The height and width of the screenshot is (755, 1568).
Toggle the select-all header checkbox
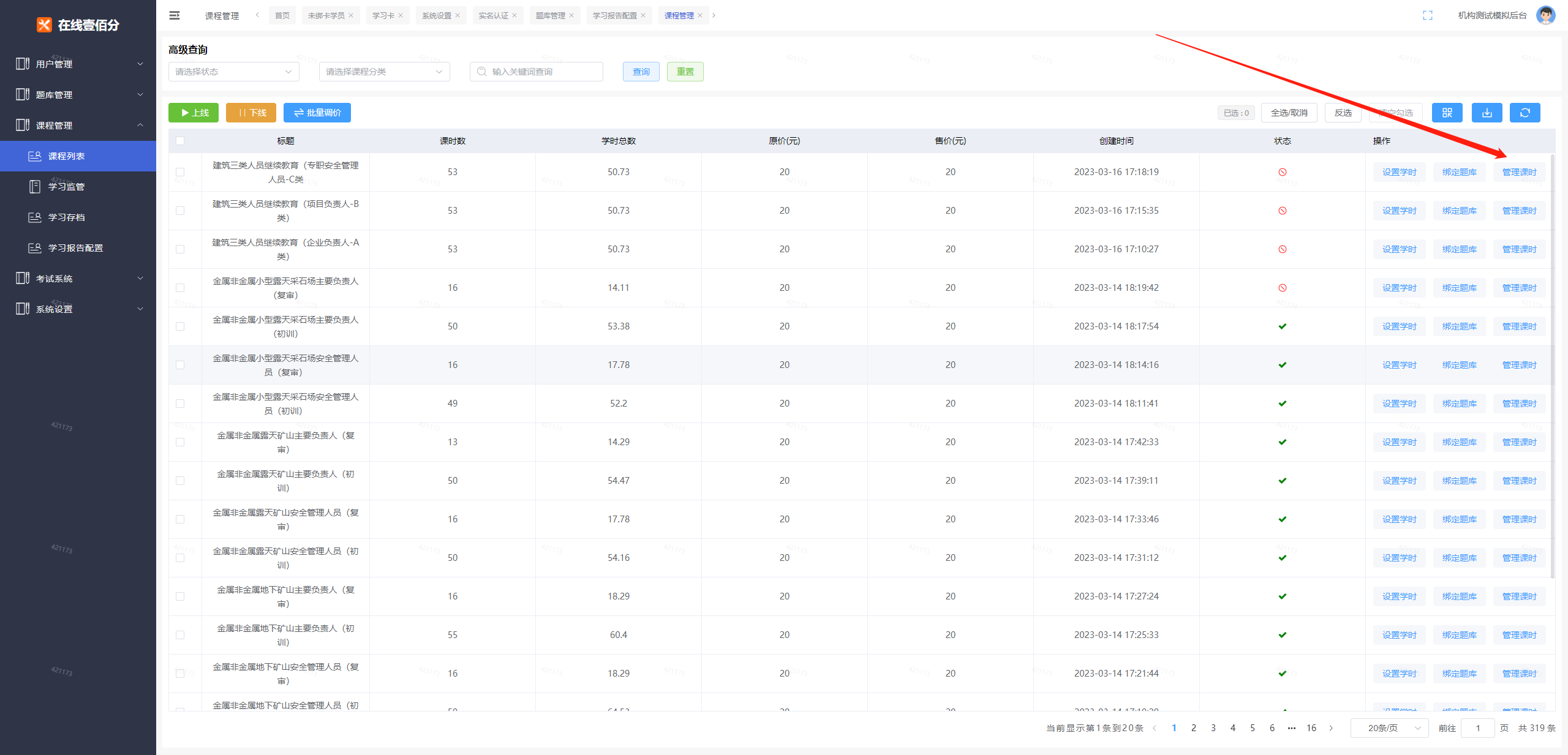pos(180,141)
